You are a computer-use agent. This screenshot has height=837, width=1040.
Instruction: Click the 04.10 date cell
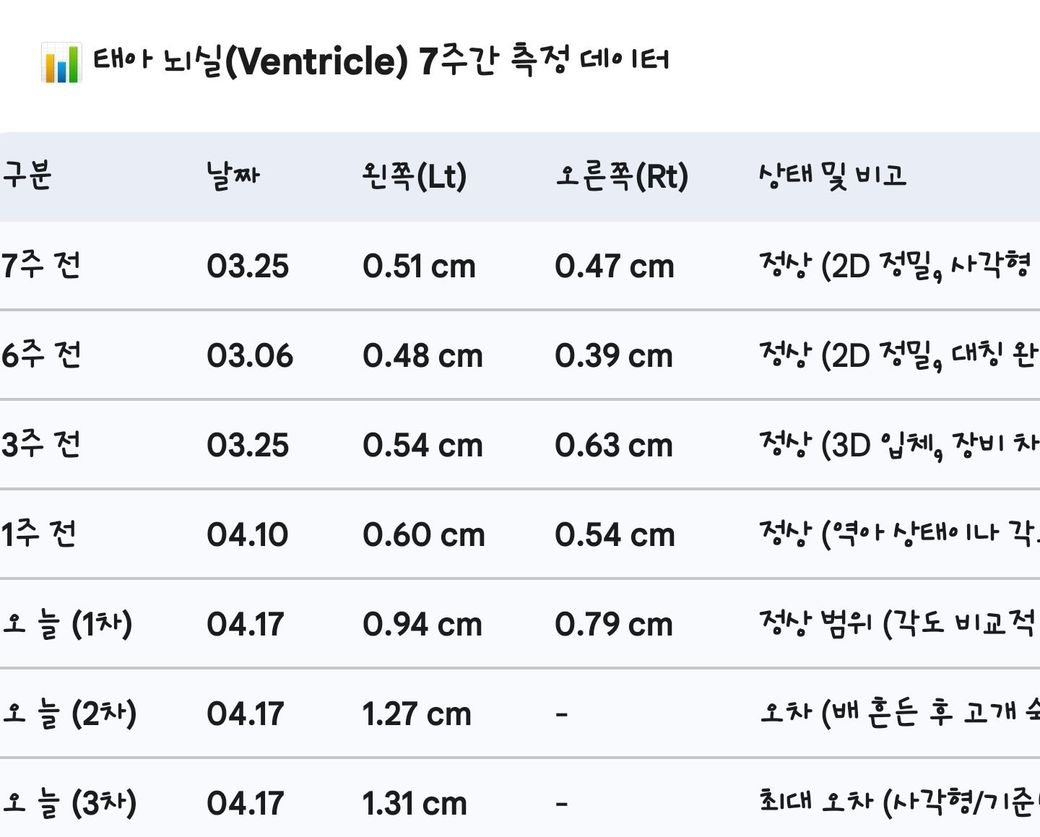(x=248, y=535)
